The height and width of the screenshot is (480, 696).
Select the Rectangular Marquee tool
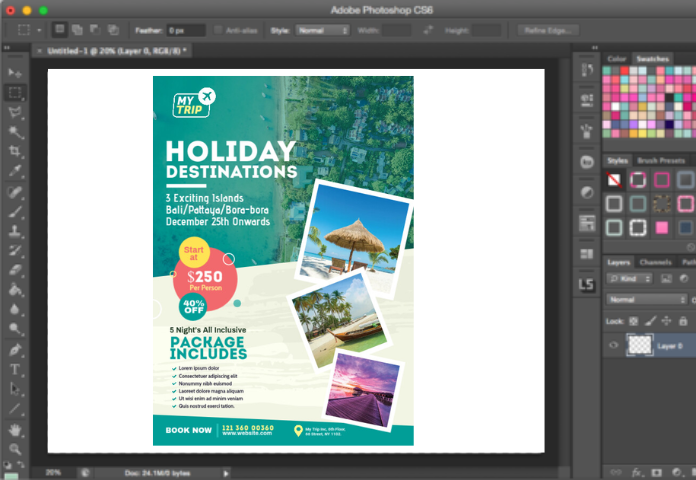[15, 92]
